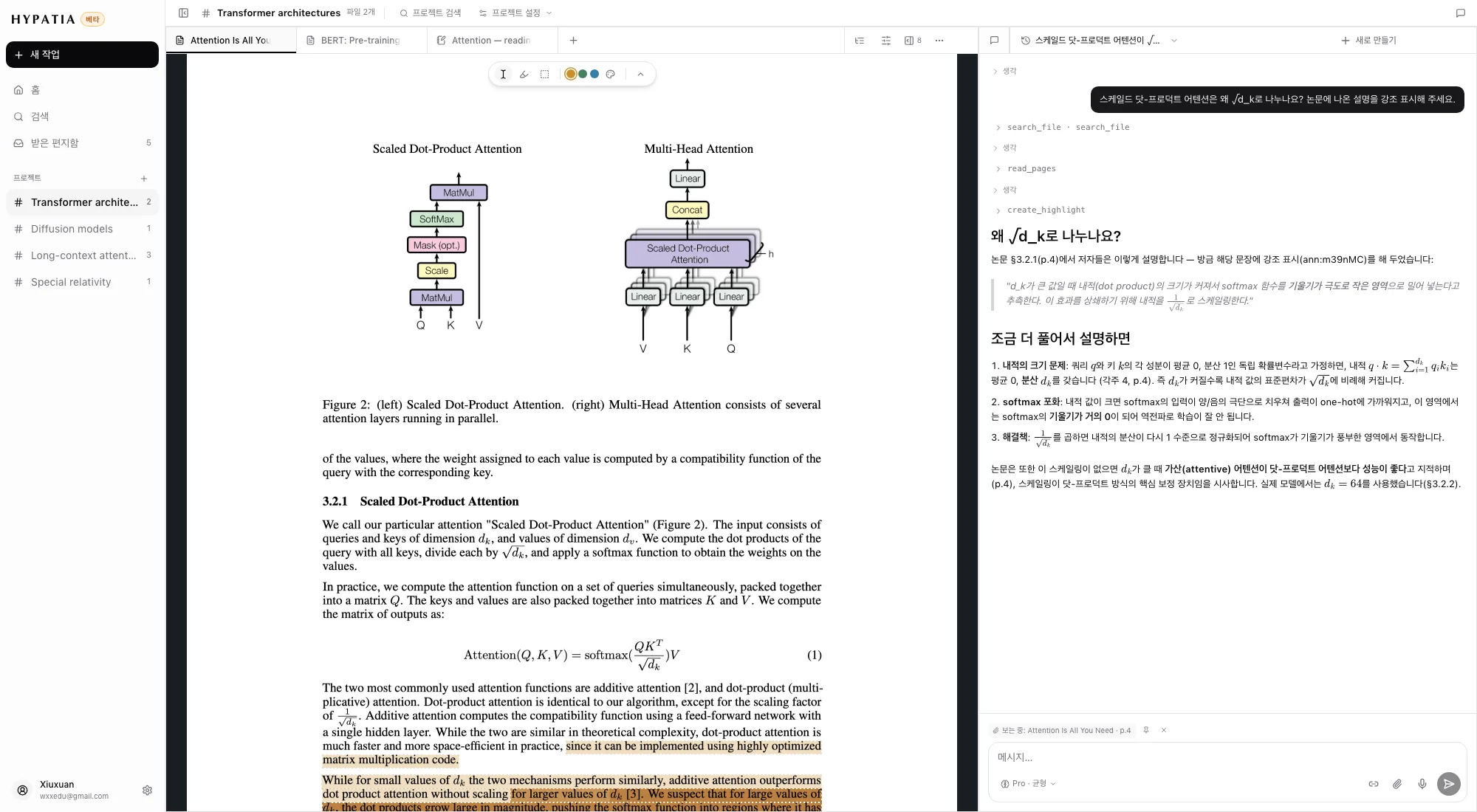Open the document outline list

point(860,41)
